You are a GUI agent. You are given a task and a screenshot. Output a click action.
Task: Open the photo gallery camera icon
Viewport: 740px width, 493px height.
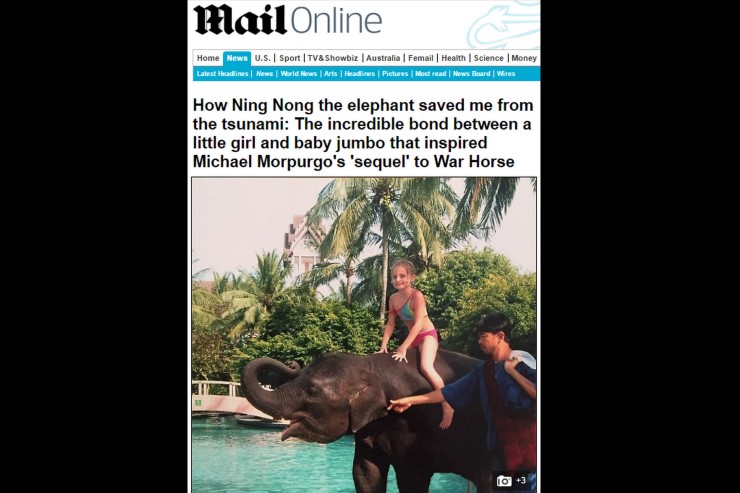[x=504, y=481]
